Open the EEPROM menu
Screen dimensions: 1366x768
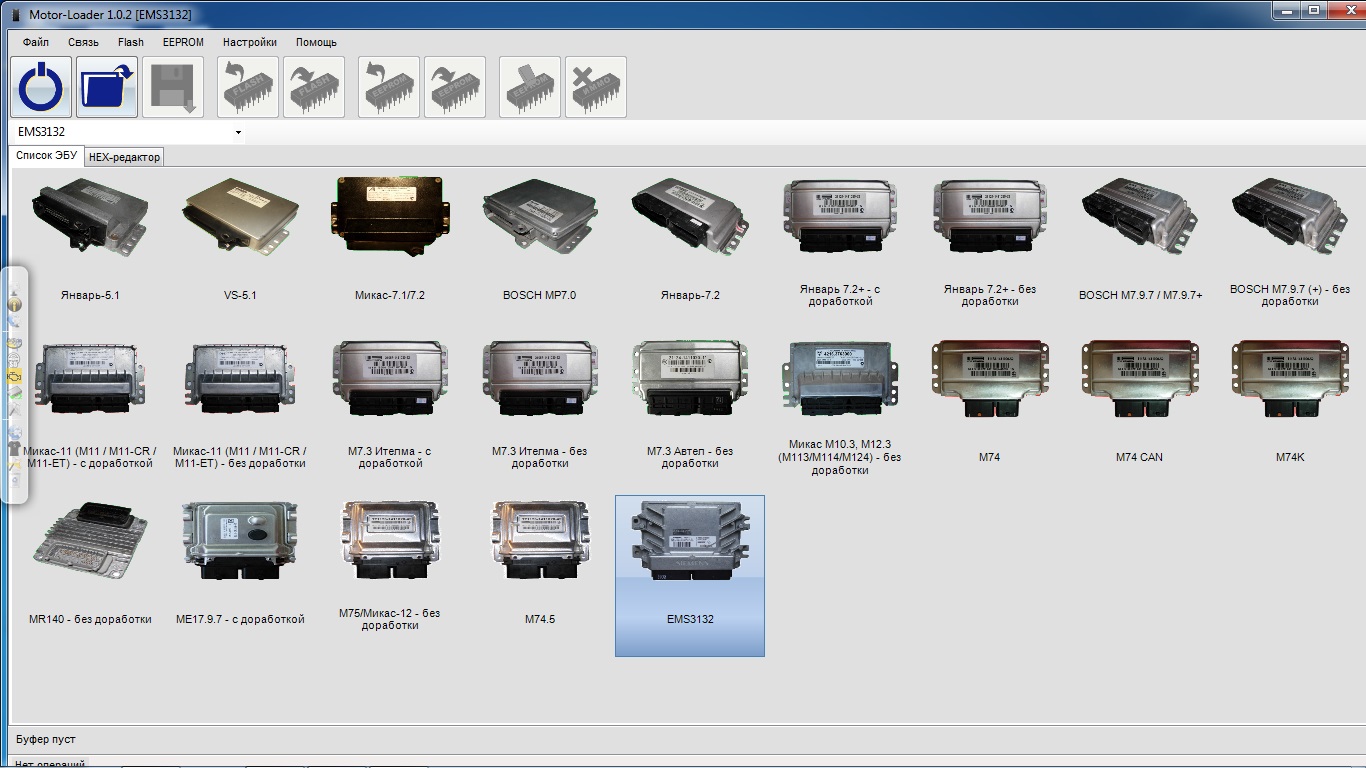pos(183,42)
